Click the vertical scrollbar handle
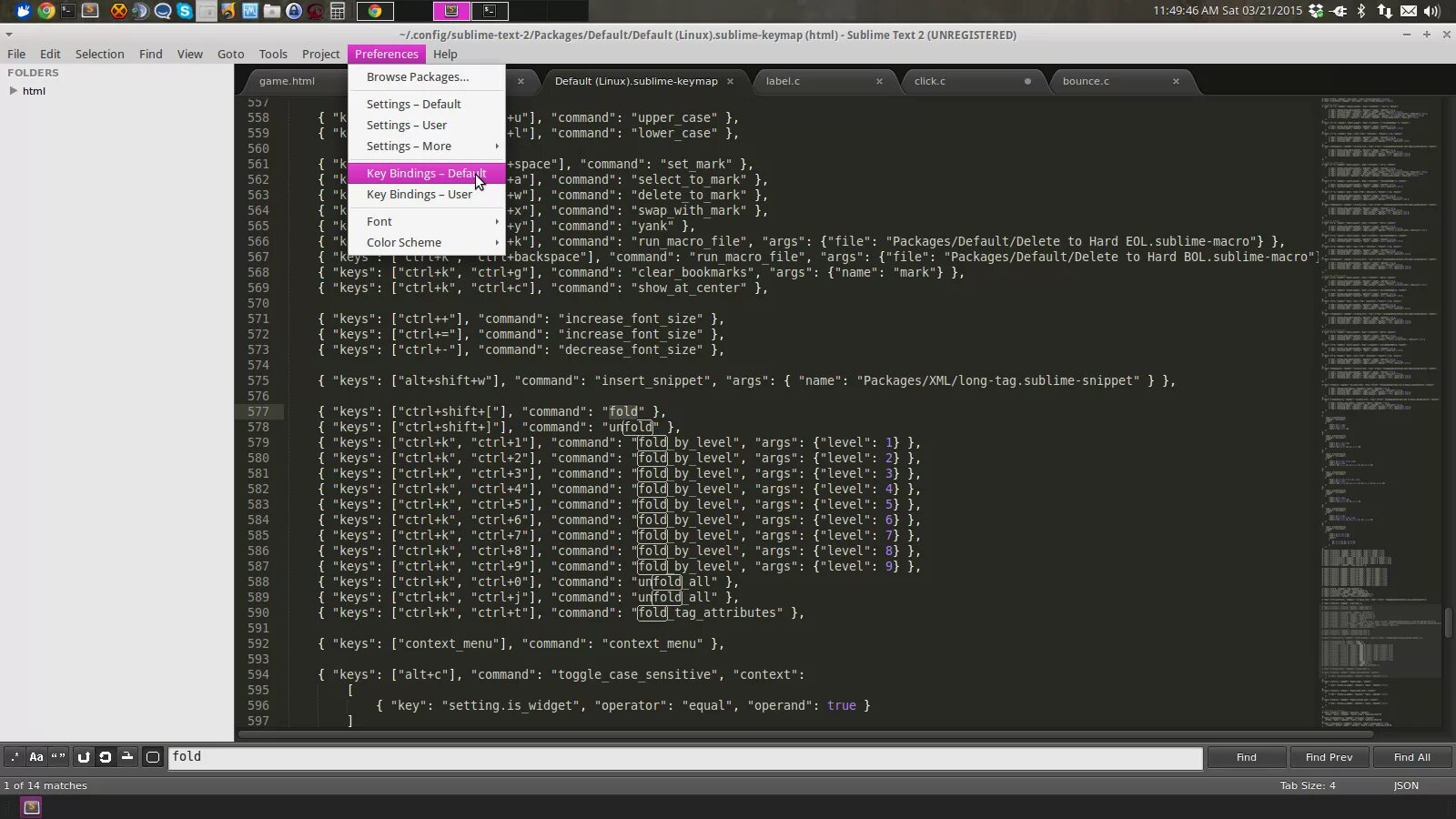This screenshot has height=819, width=1456. (x=1448, y=622)
